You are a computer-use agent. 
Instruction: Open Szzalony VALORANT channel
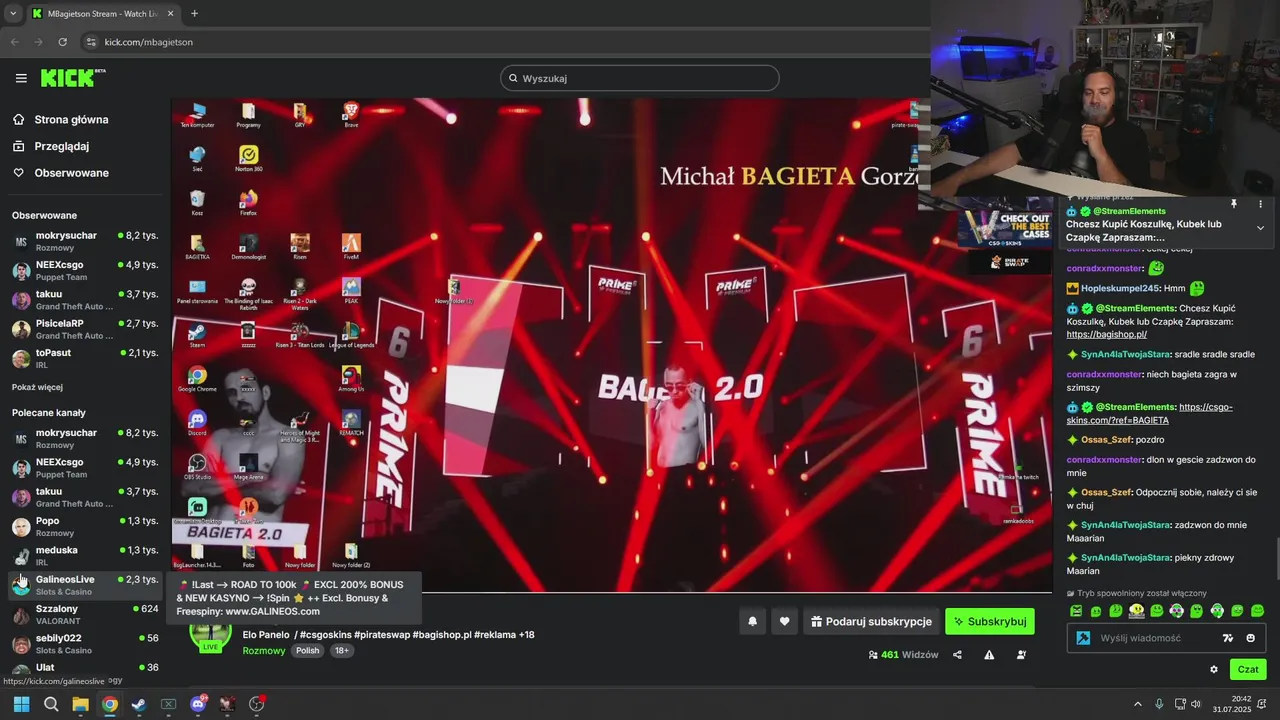(x=84, y=614)
